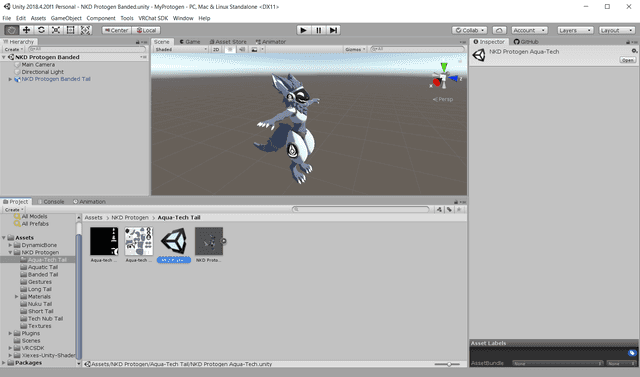640x377 pixels.
Task: Open the GameObject menu
Action: pos(66,18)
